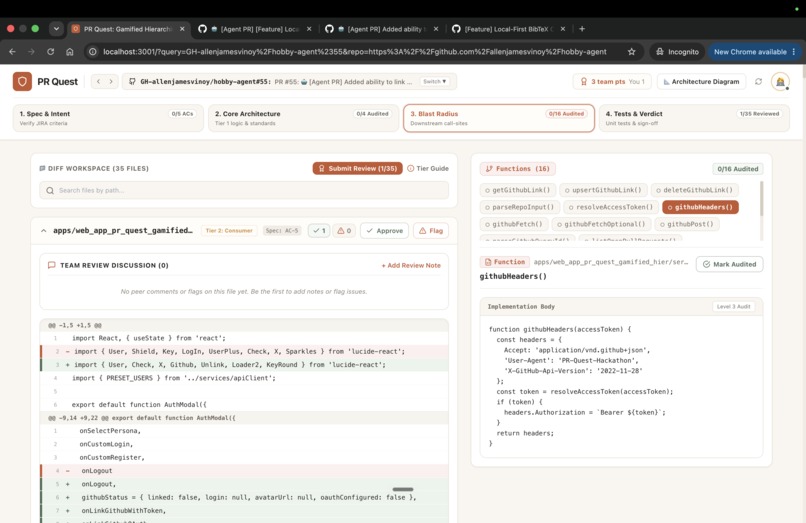Click the flags count warning 0
This screenshot has width=806, height=523.
point(344,230)
